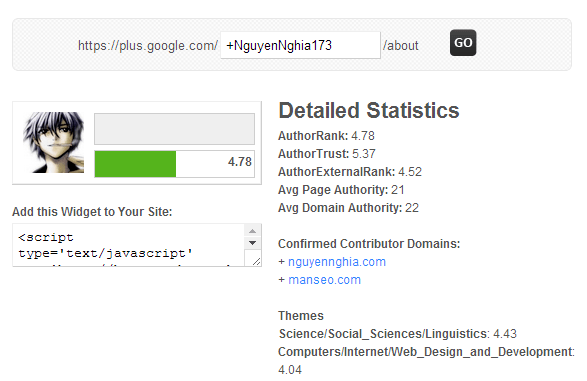Screen dimensions: 587x381
Task: Click the Avg Page Authority: 21 line
Action: pos(341,190)
